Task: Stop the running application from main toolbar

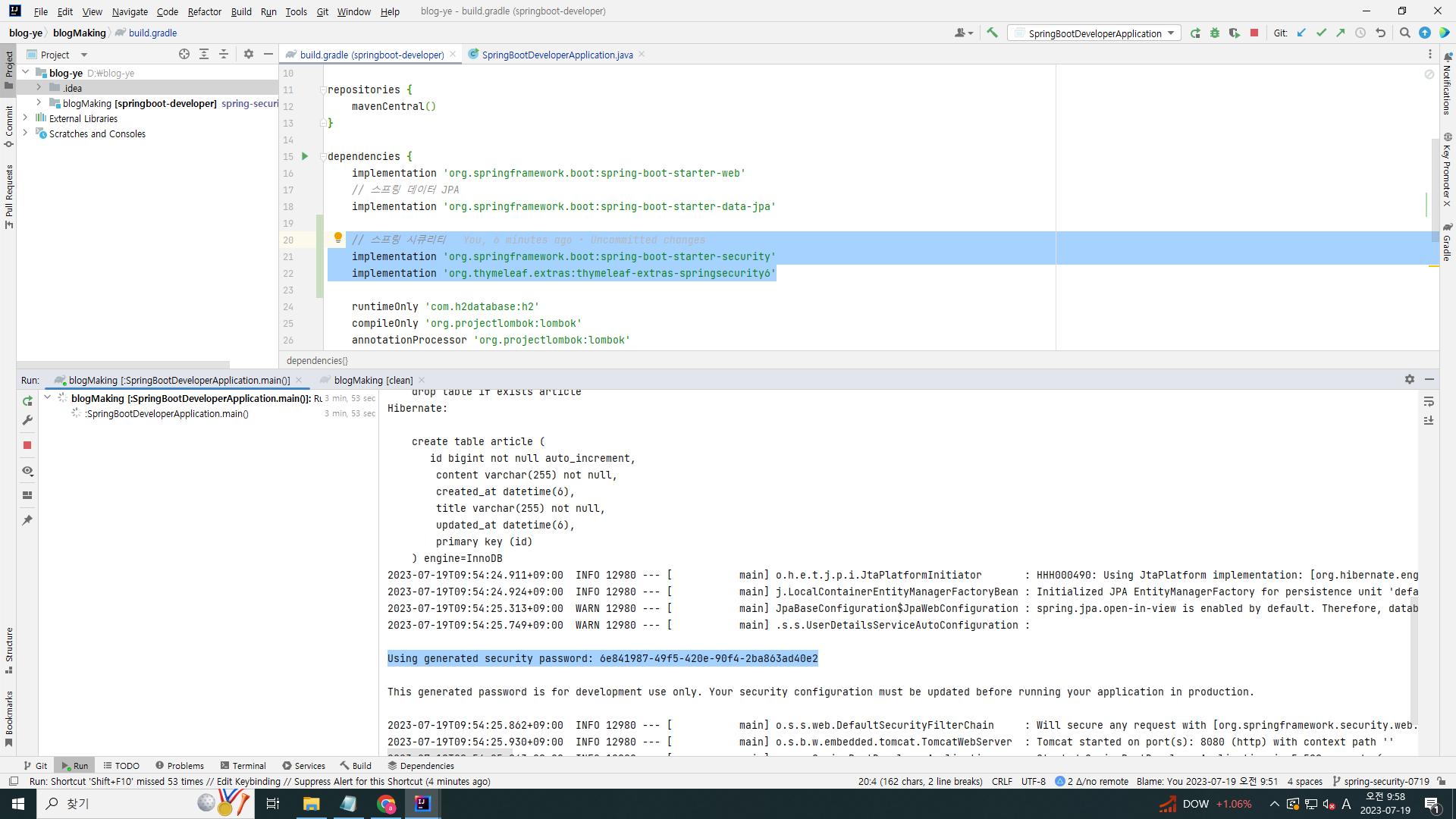Action: pos(1254,33)
